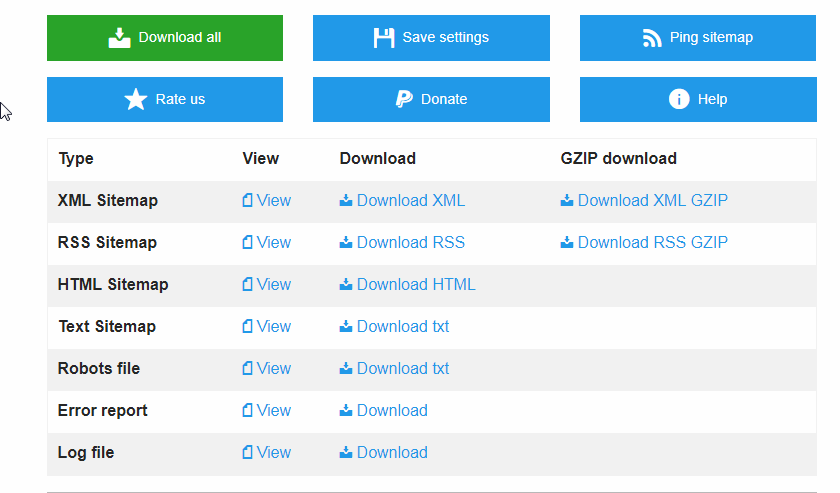Click the PayPal icon on Donate
This screenshot has width=840, height=493.
pos(404,99)
